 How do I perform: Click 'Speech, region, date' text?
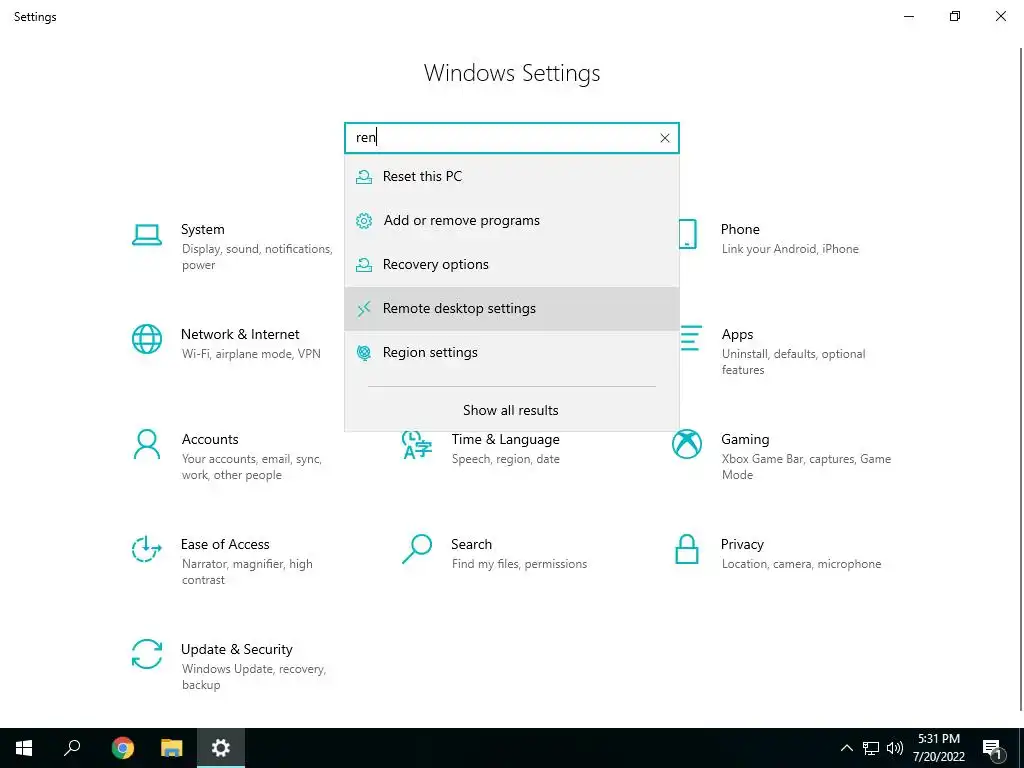click(505, 459)
